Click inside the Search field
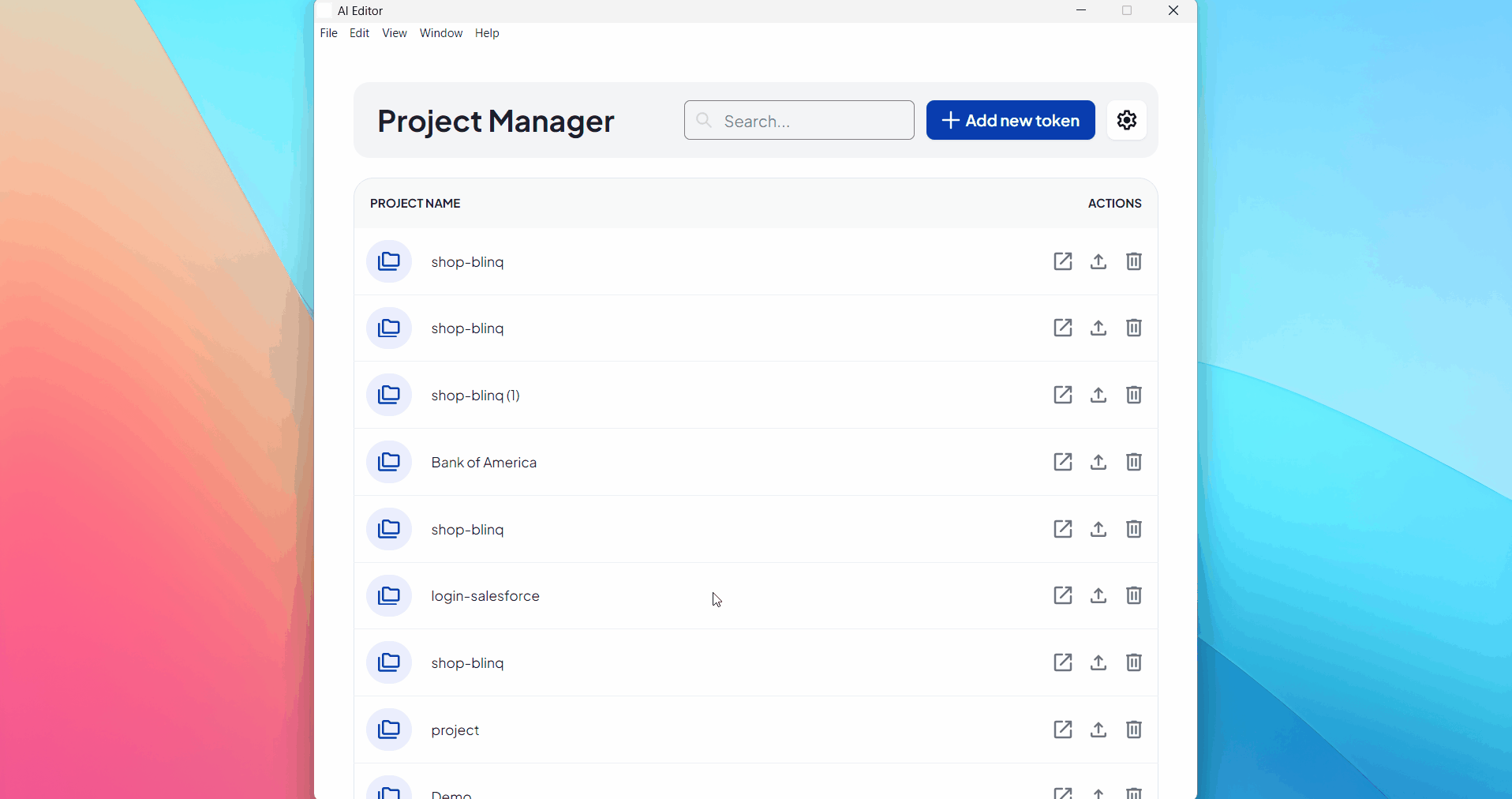The height and width of the screenshot is (799, 1512). 799,120
